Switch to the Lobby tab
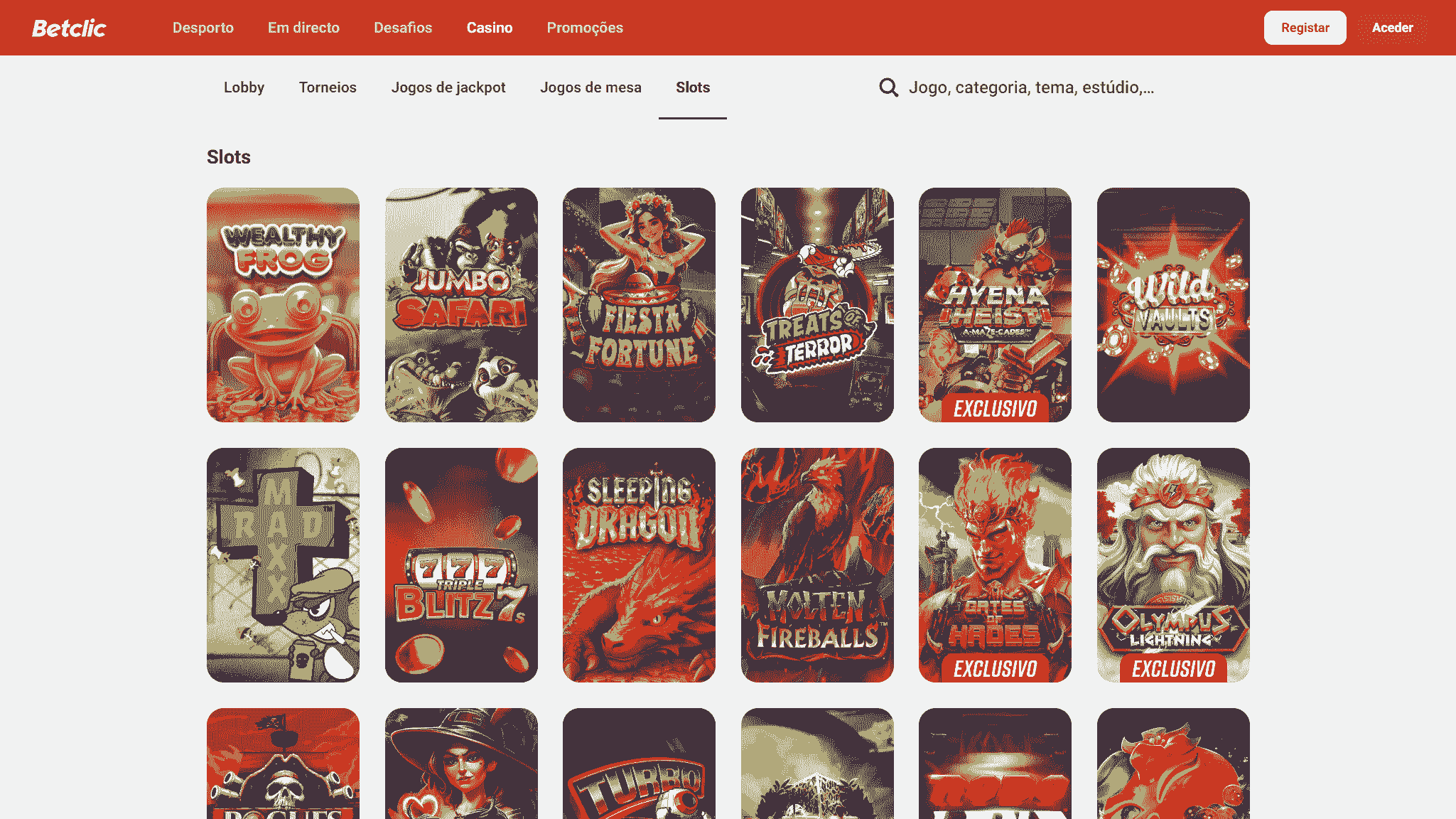The width and height of the screenshot is (1456, 819). 244,87
